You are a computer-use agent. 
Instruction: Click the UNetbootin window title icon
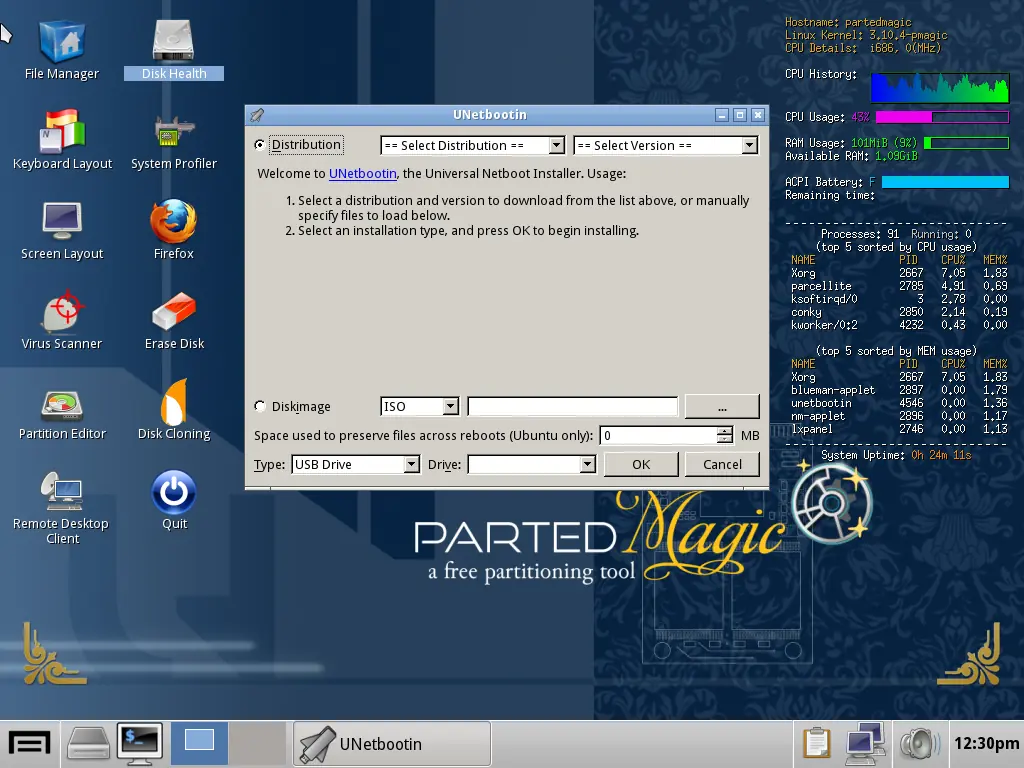257,115
